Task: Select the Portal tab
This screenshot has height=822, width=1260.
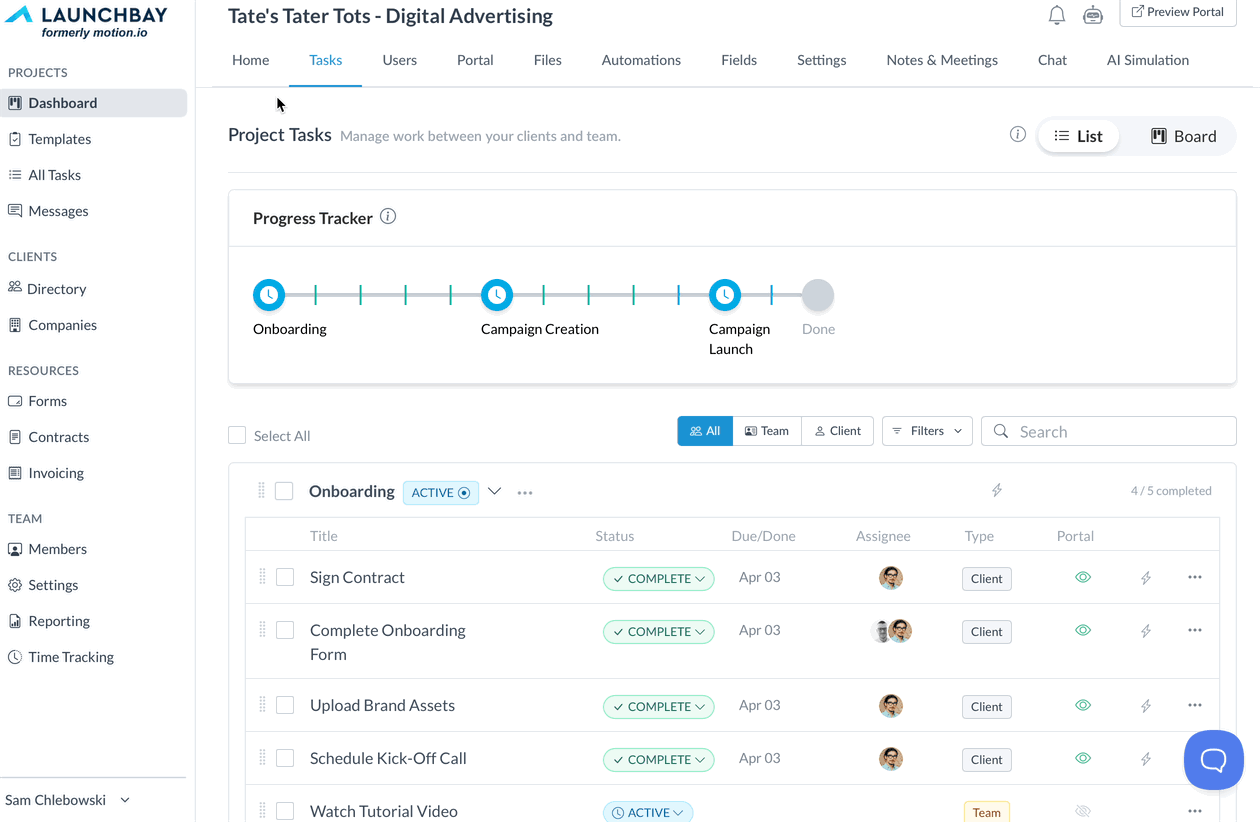Action: (475, 60)
